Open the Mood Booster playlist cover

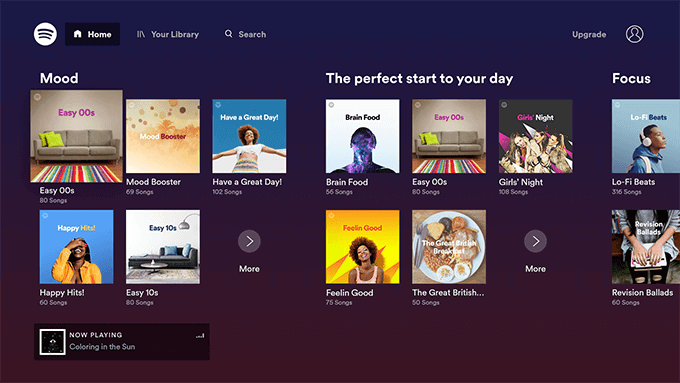tap(163, 136)
